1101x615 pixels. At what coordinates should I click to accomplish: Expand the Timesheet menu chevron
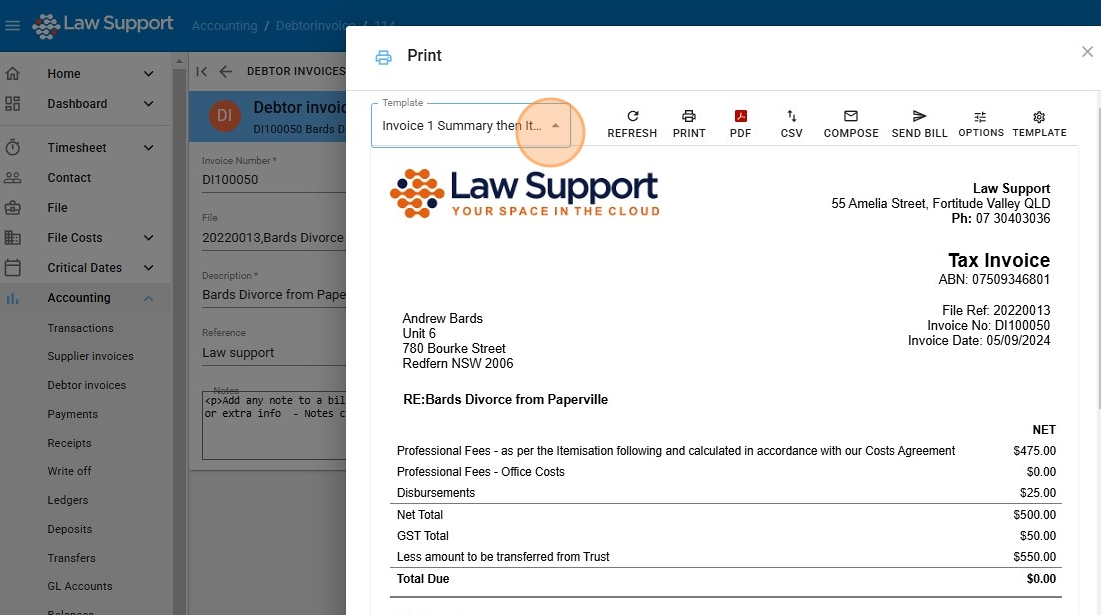point(148,148)
